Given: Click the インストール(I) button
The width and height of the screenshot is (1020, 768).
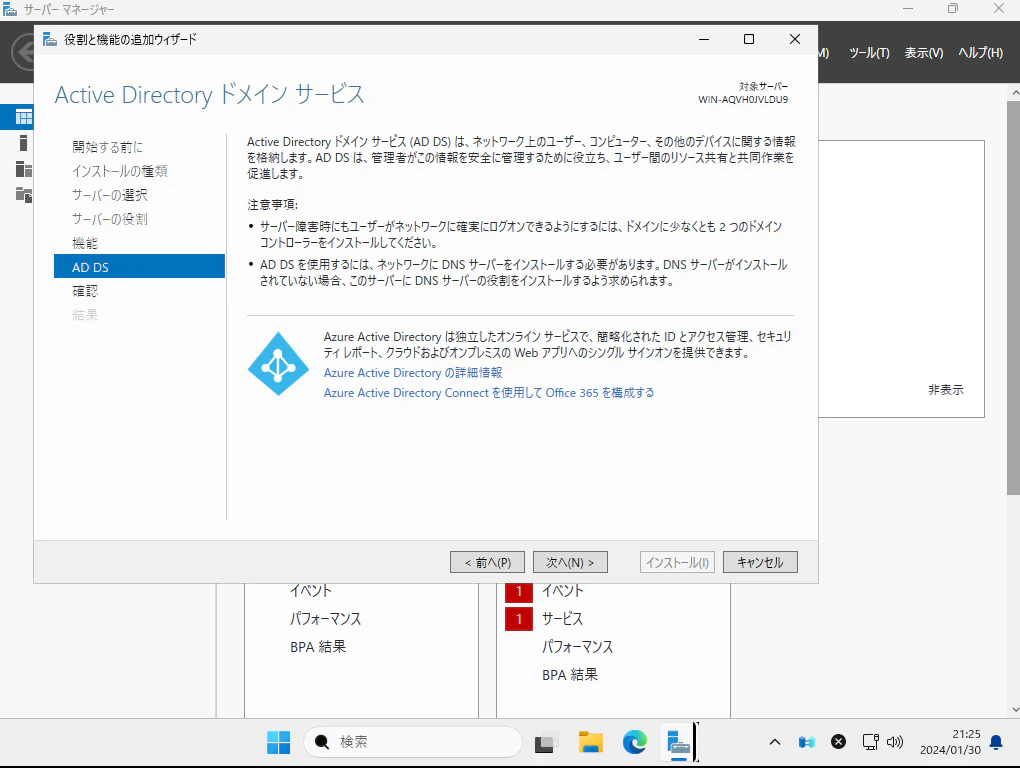Looking at the screenshot, I should click(677, 563).
